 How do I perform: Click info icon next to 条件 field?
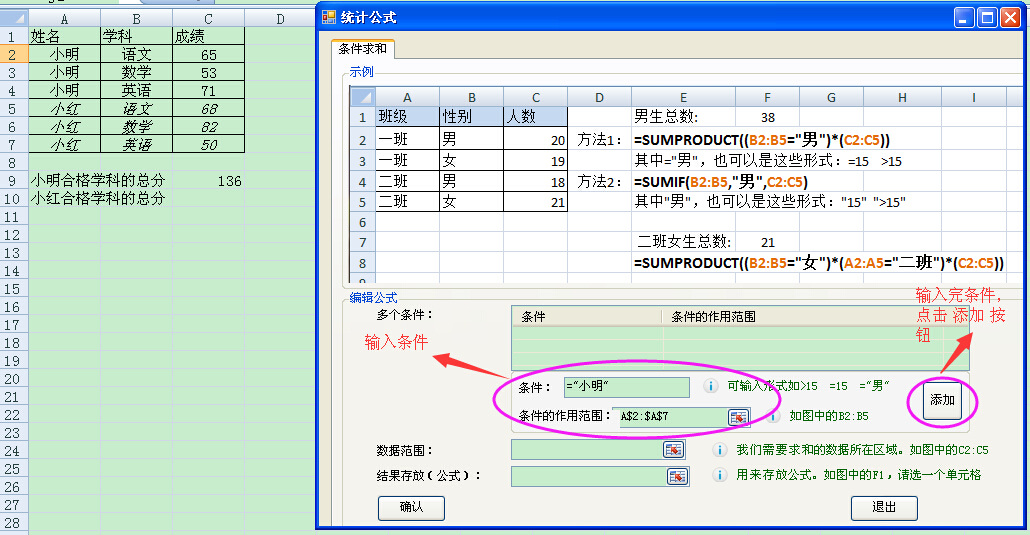pyautogui.click(x=710, y=386)
